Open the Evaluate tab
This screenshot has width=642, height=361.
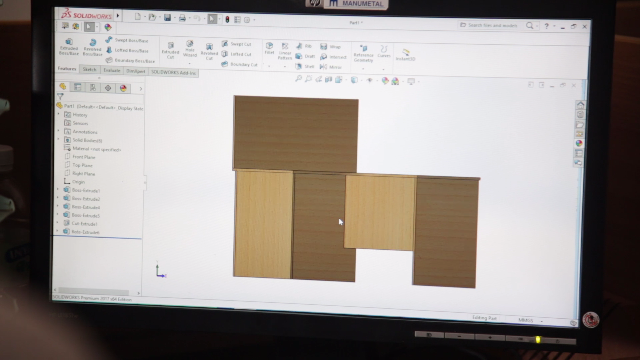tap(112, 70)
